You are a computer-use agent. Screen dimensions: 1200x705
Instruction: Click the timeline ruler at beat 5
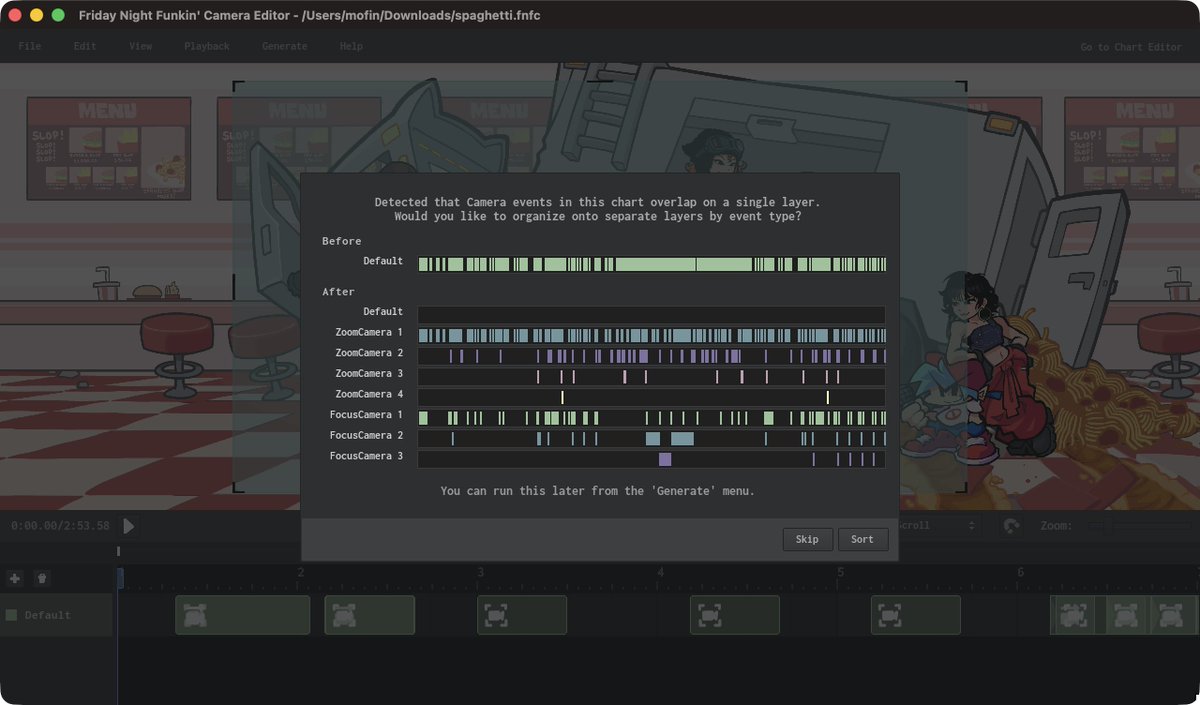pyautogui.click(x=841, y=573)
